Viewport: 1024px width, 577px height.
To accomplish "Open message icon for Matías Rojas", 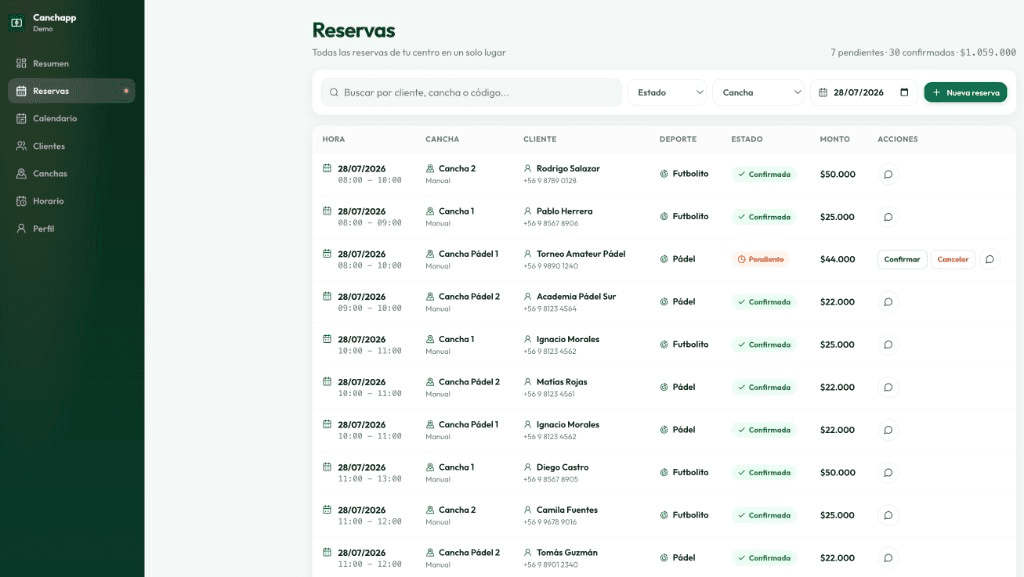I will 888,387.
